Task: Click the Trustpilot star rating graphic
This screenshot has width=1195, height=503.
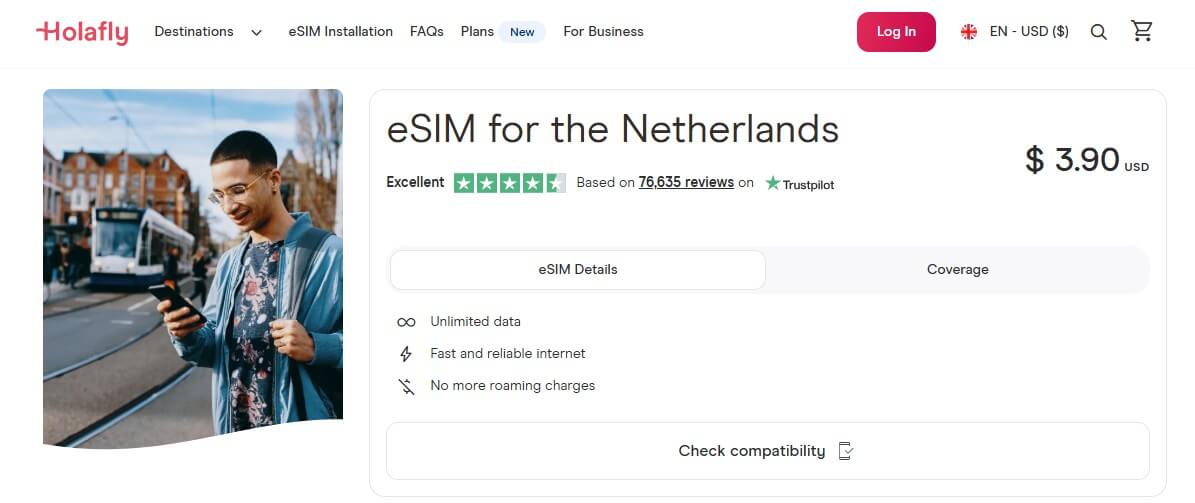Action: [x=509, y=183]
